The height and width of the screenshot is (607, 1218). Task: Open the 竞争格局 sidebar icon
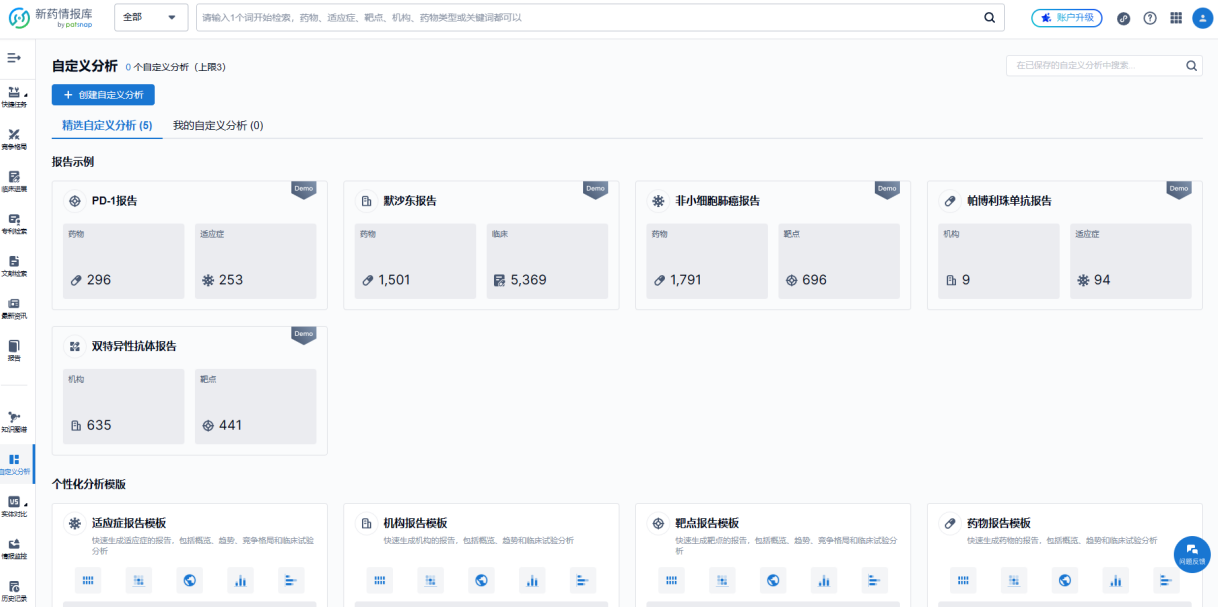(14, 138)
